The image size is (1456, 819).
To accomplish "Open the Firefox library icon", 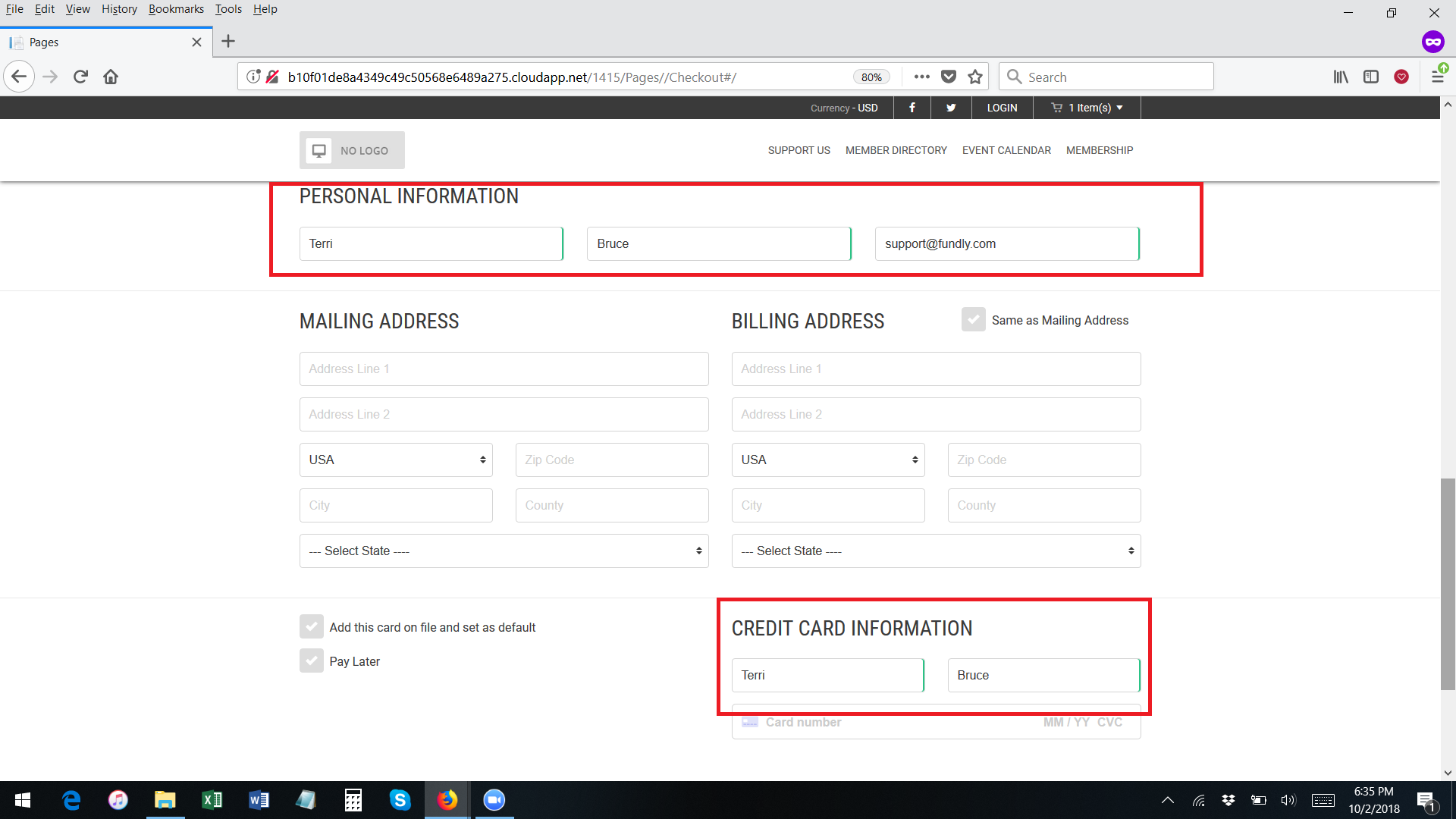I will tap(1341, 77).
